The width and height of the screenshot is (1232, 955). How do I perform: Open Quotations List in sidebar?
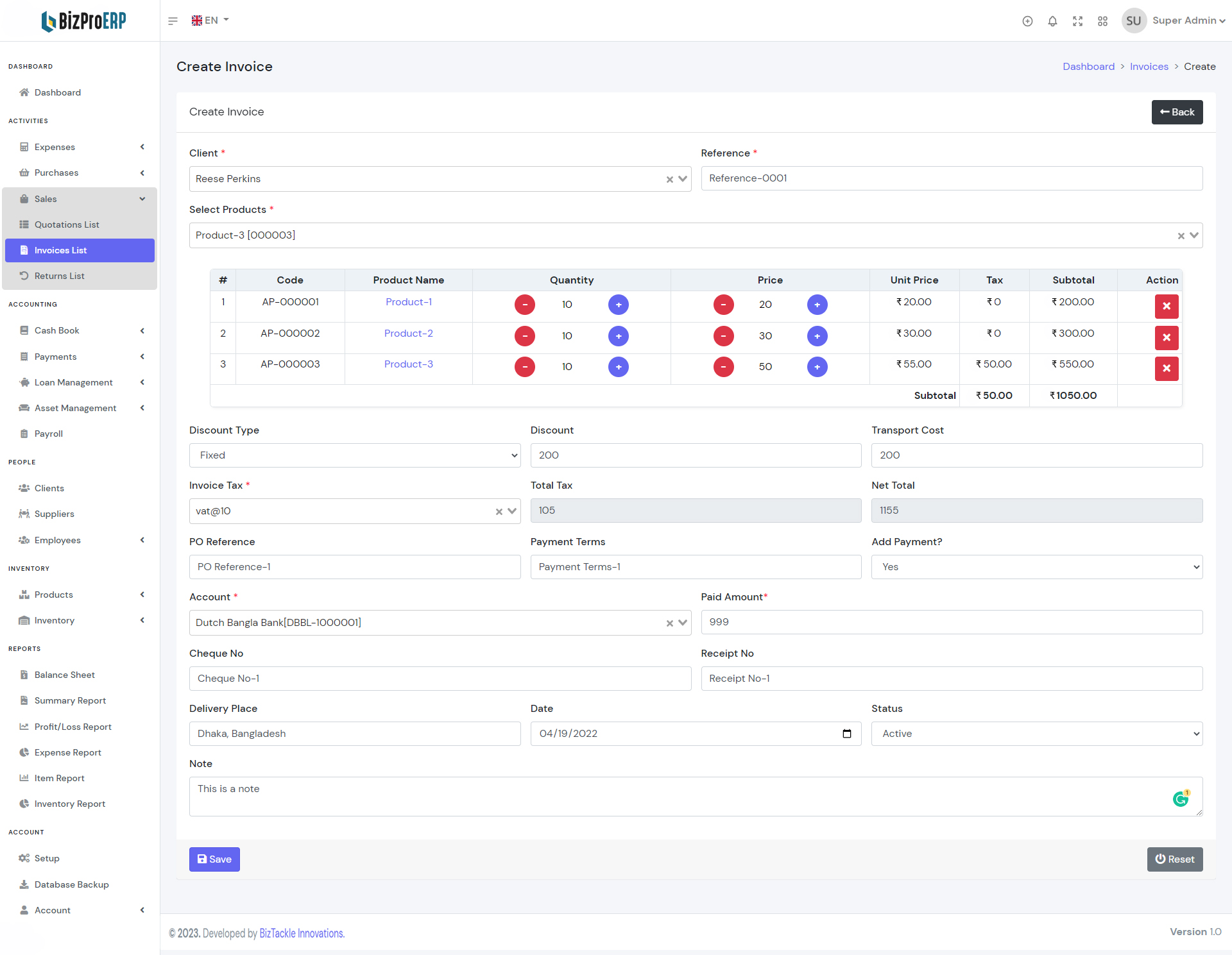pos(67,224)
